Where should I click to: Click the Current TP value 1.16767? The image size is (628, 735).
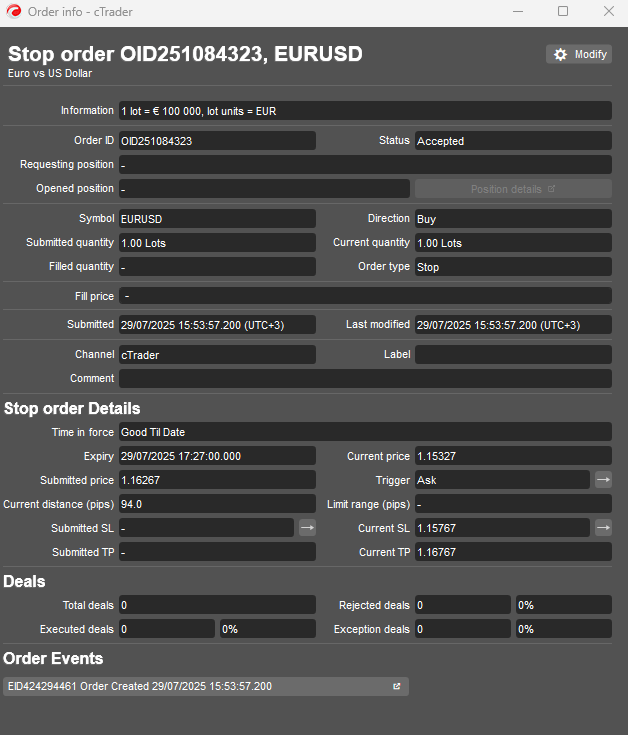point(512,552)
